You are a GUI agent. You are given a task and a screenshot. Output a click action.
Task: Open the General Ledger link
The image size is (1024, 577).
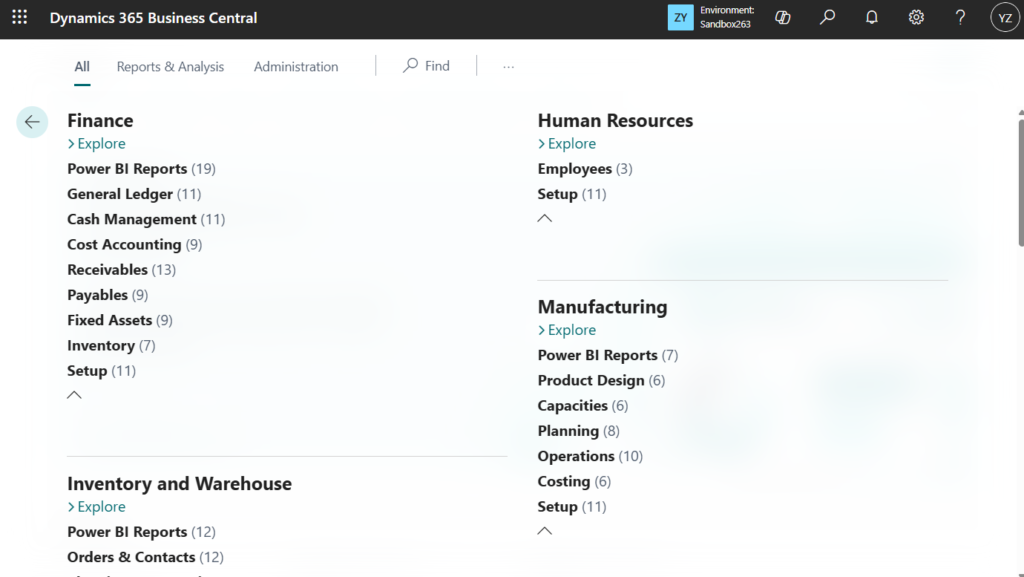click(x=120, y=194)
